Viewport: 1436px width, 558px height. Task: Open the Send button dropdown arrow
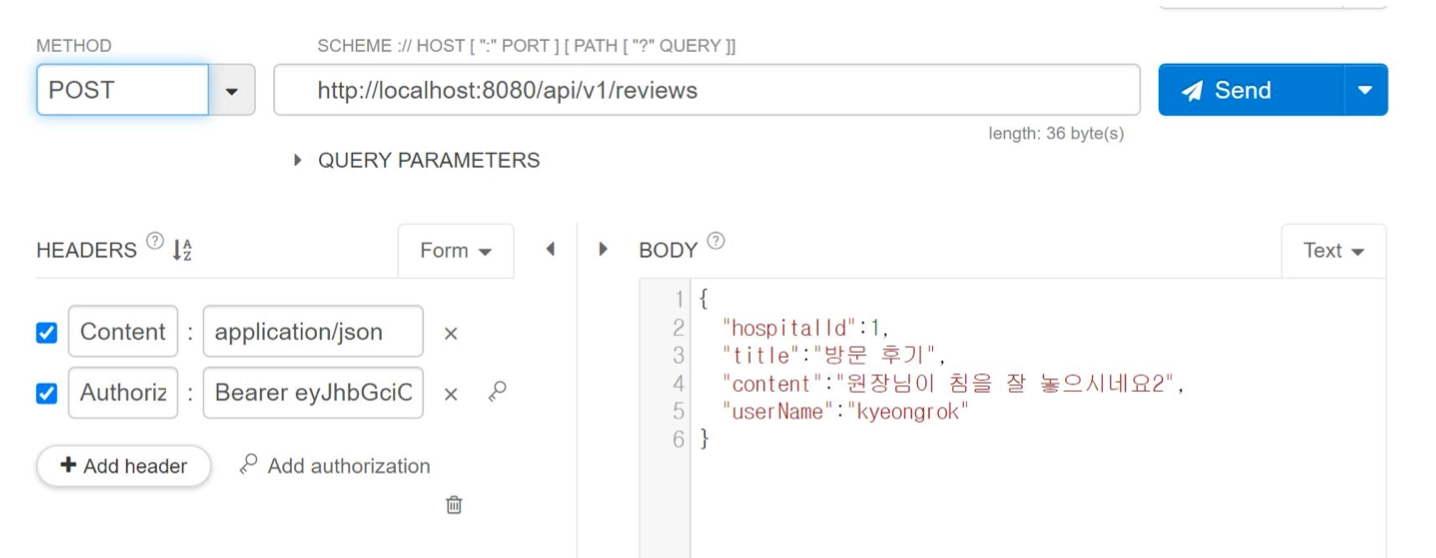(1366, 90)
